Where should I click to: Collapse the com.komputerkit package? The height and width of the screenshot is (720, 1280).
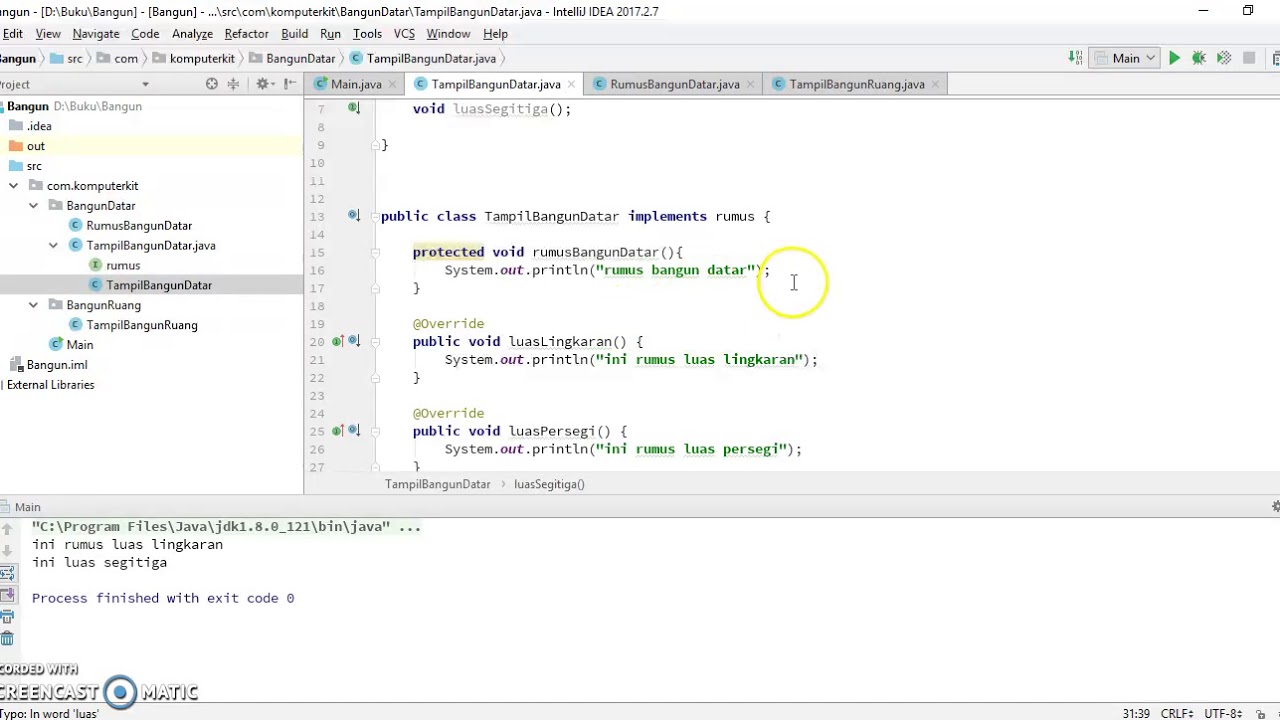(x=13, y=185)
